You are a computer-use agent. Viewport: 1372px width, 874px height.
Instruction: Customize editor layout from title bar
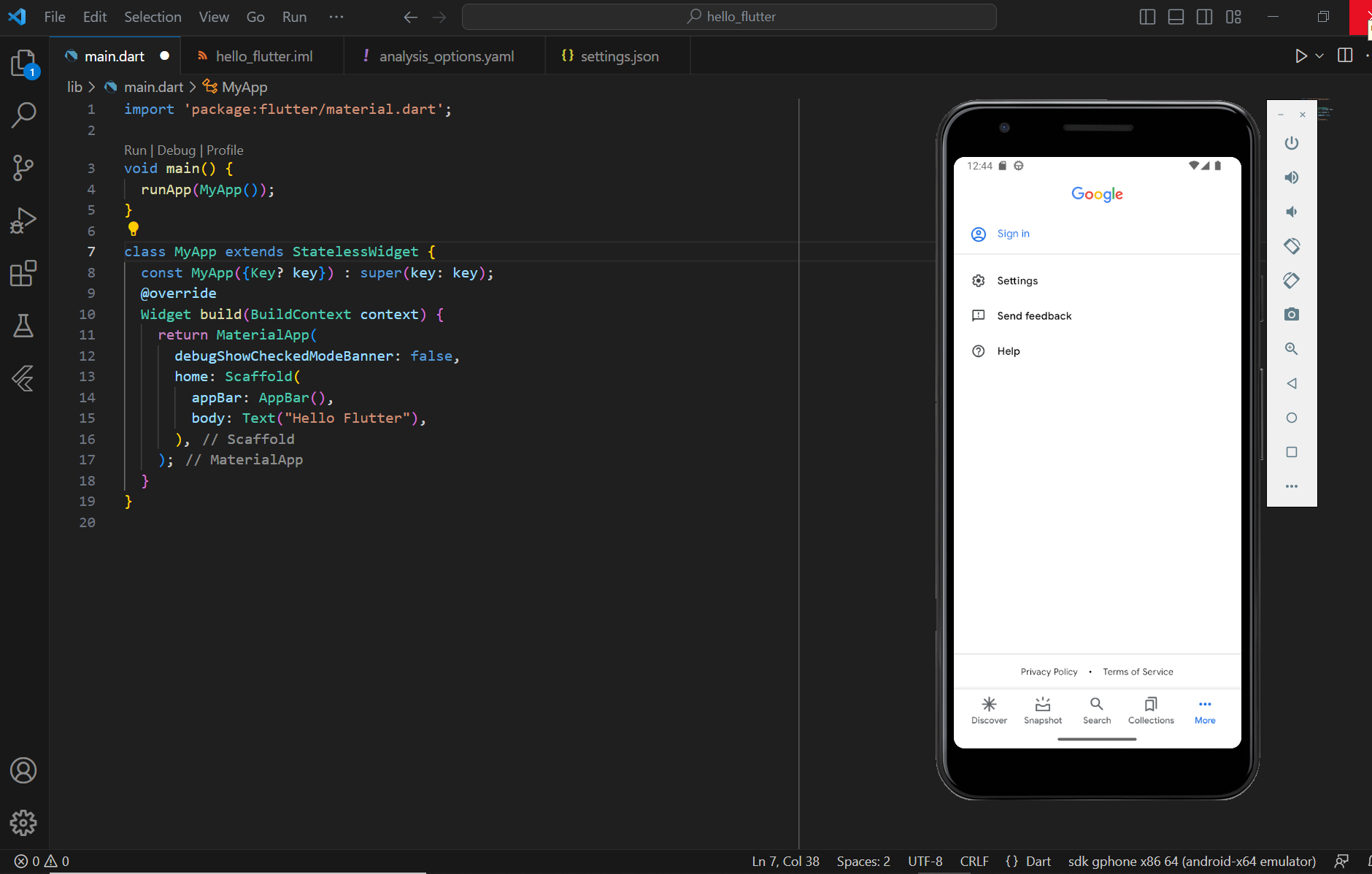(1233, 17)
